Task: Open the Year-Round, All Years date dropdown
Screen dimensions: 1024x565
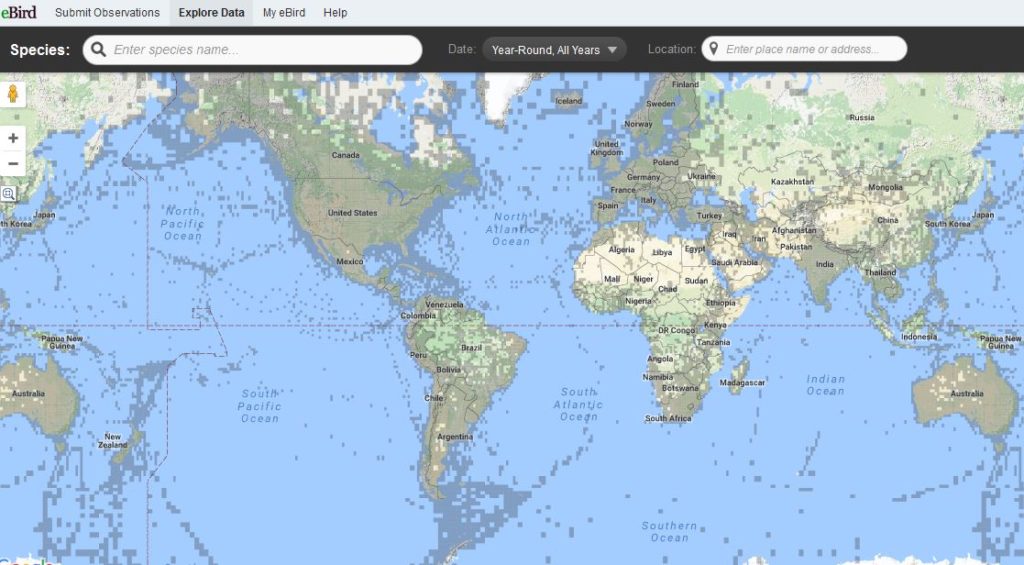Action: [x=554, y=50]
